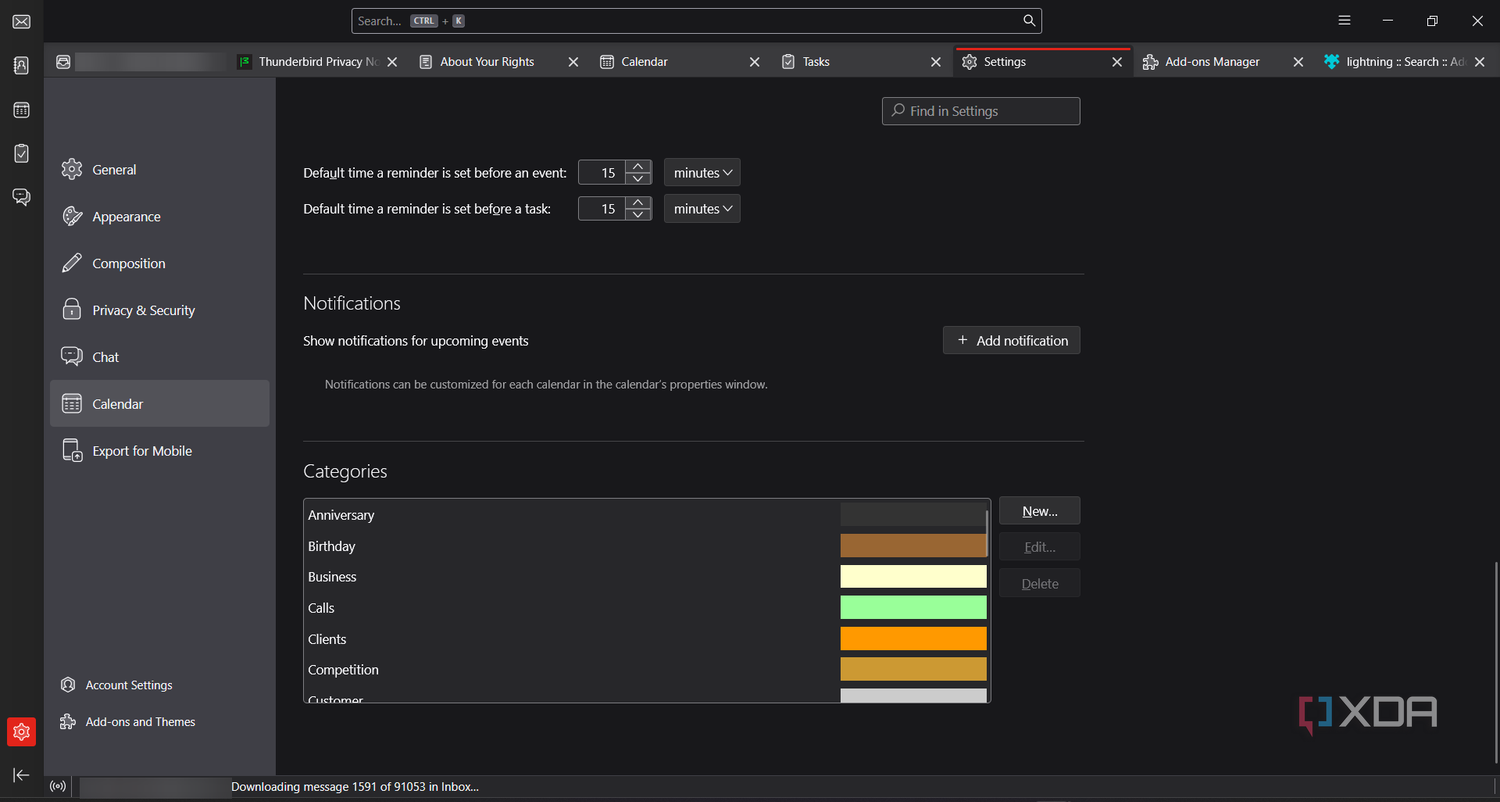Decrease event reminder default time
The image size is (1500, 802).
tap(638, 179)
